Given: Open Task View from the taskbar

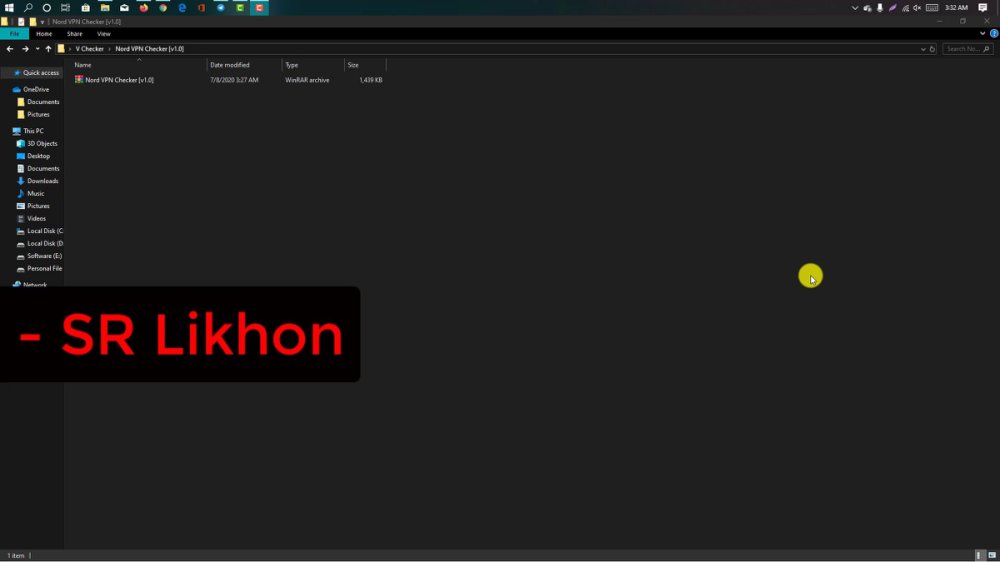Looking at the screenshot, I should point(66,8).
